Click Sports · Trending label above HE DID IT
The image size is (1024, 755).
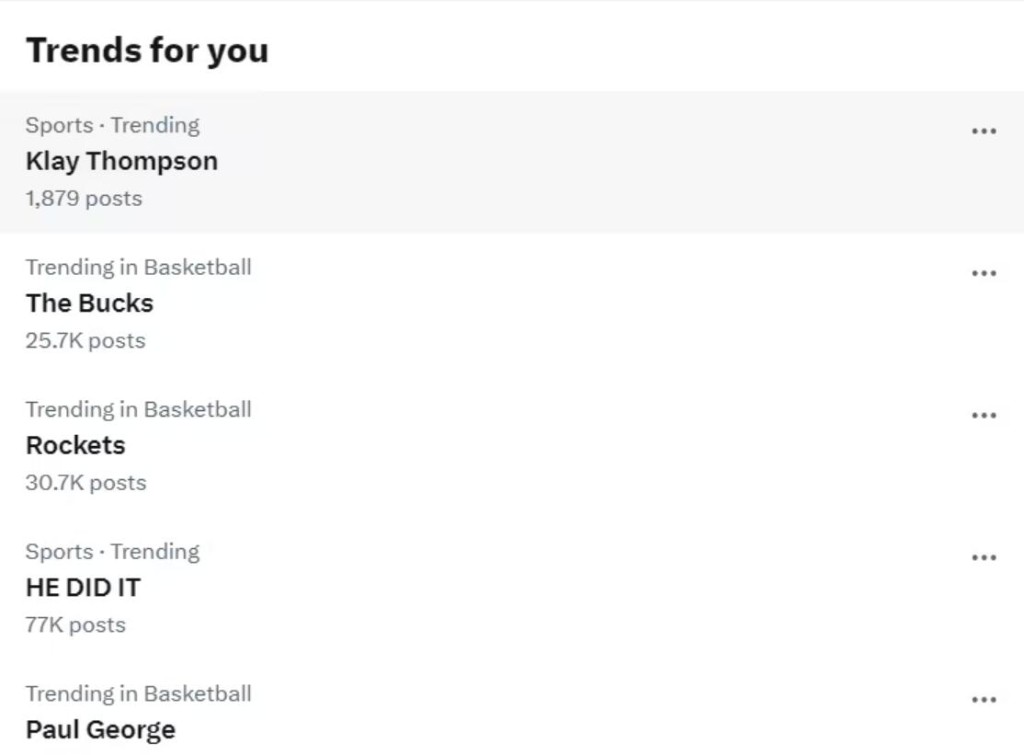[112, 551]
